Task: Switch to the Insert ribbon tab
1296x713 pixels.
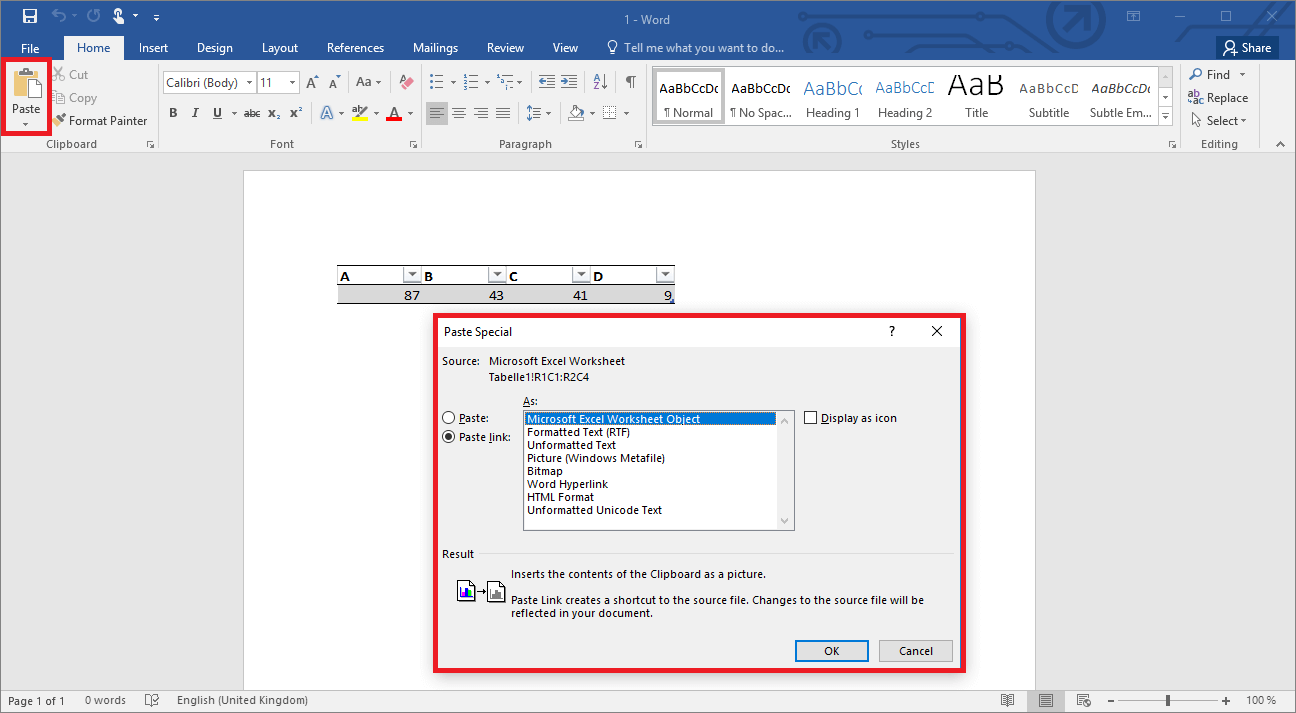Action: point(153,48)
